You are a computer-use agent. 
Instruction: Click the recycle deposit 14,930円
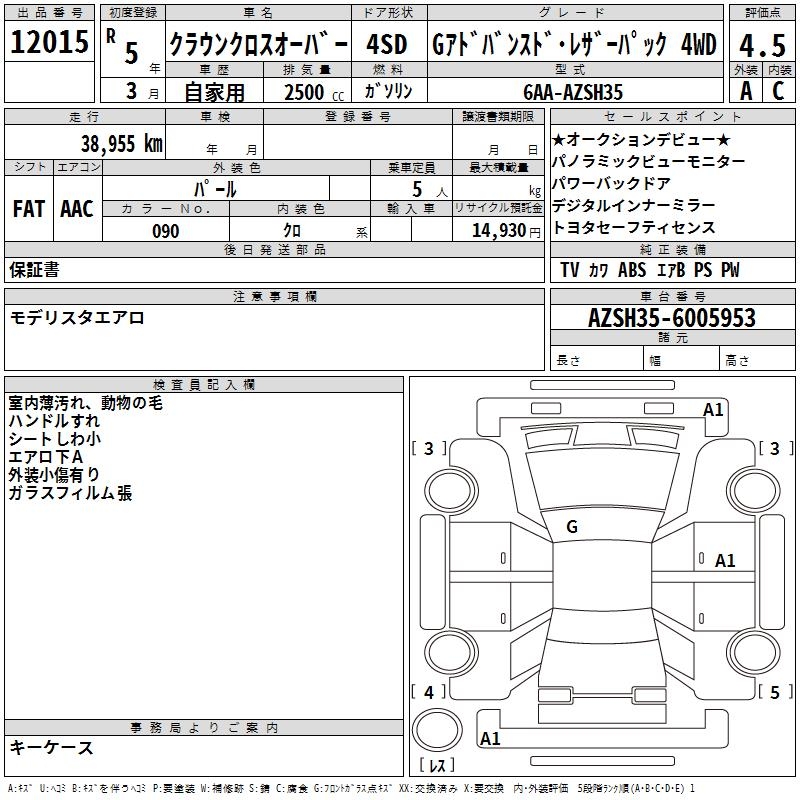[x=506, y=231]
